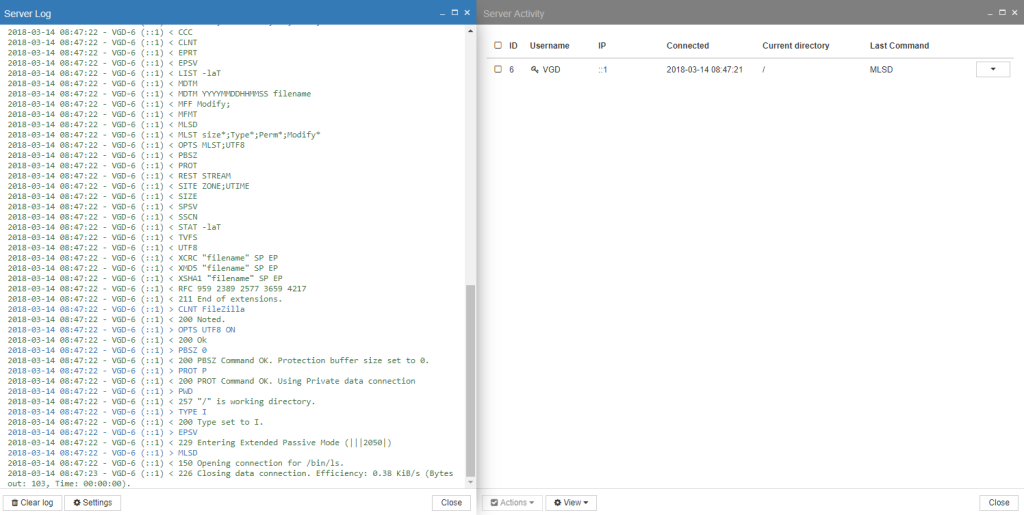The width and height of the screenshot is (1024, 515).
Task: Select the VGD username cell
Action: [551, 69]
